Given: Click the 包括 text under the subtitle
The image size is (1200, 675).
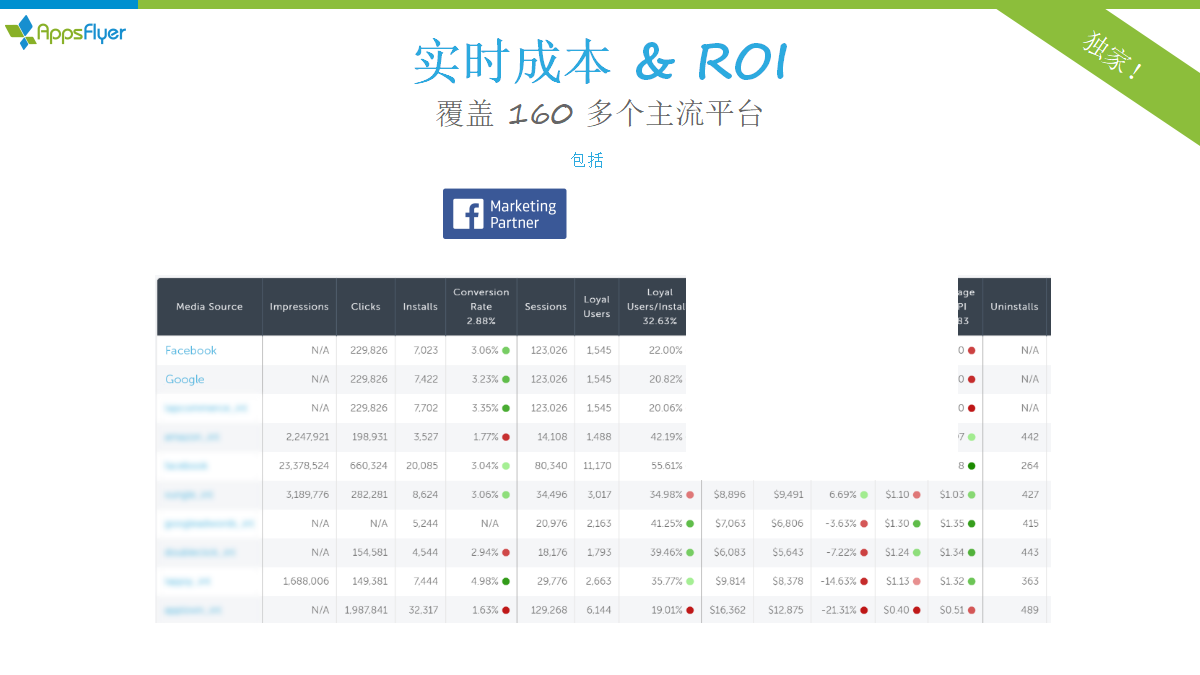Looking at the screenshot, I should point(587,160).
